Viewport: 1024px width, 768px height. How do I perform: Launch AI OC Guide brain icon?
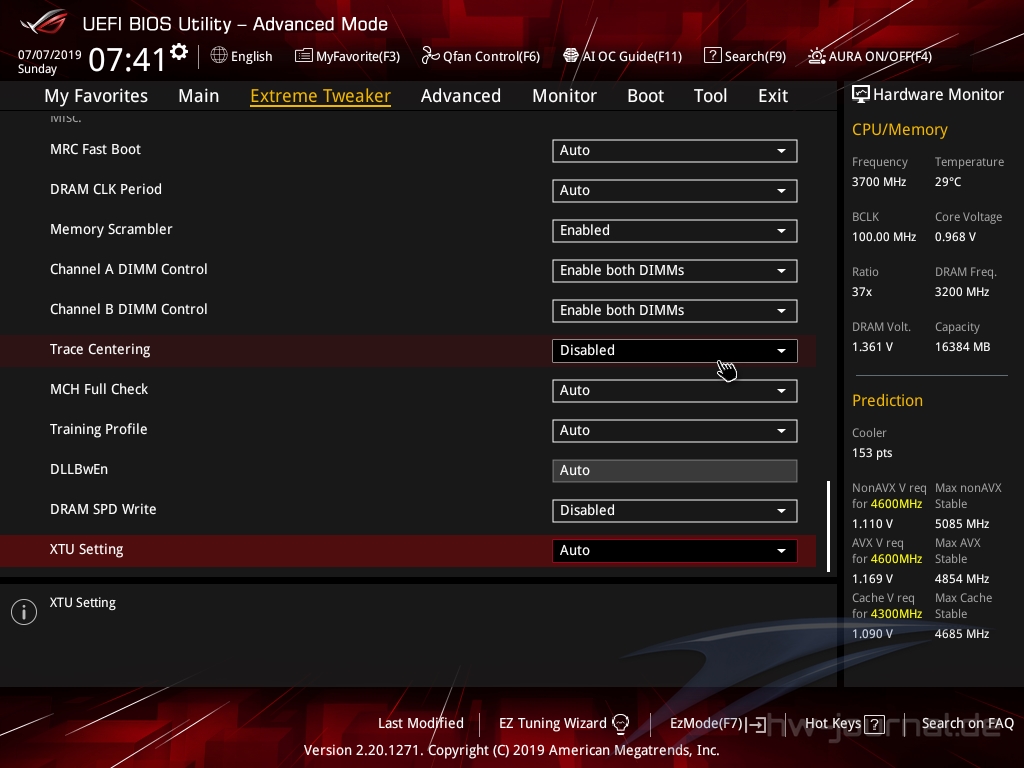pos(571,56)
